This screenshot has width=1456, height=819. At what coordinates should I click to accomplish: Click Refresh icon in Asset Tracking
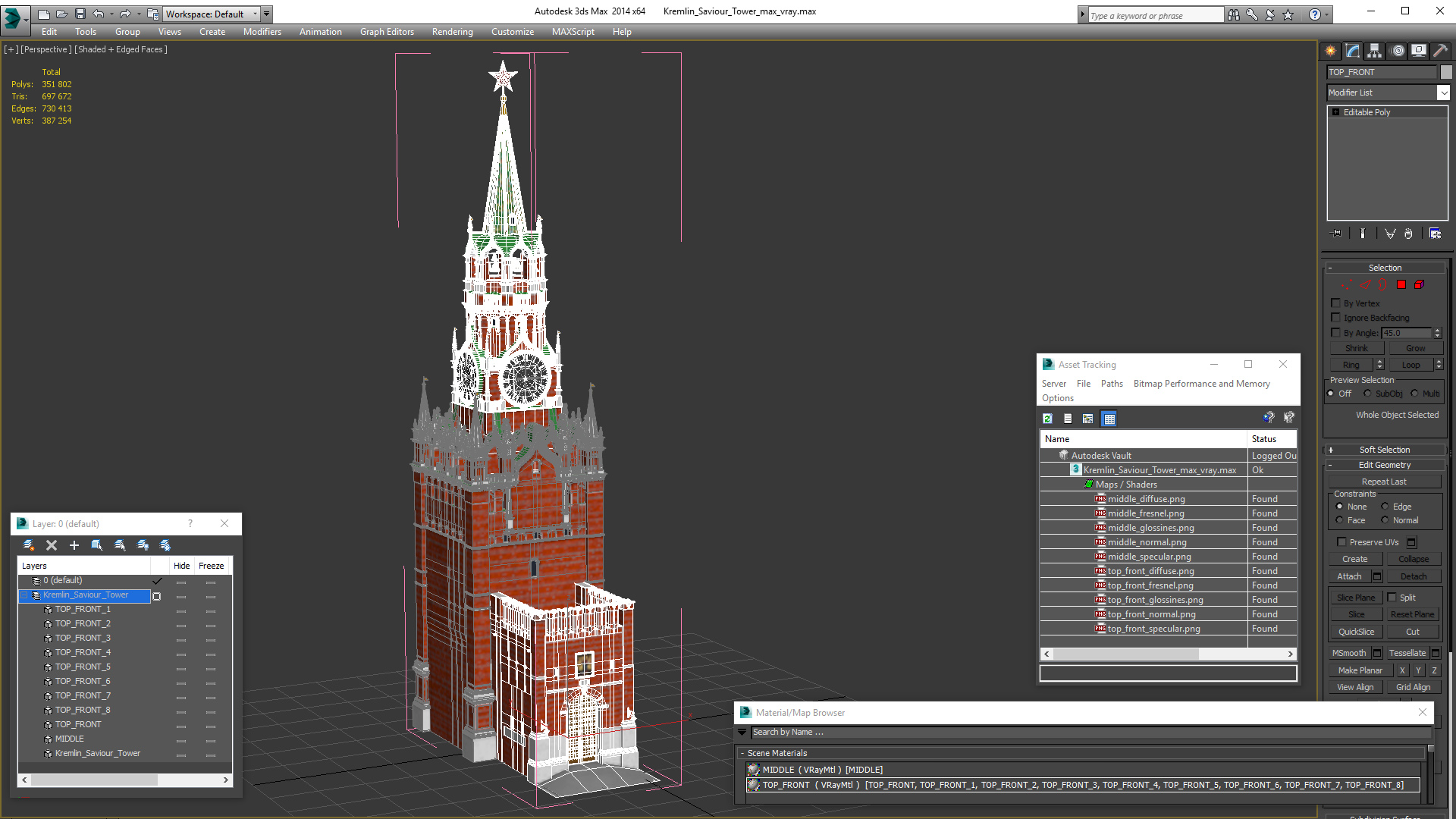click(1047, 419)
